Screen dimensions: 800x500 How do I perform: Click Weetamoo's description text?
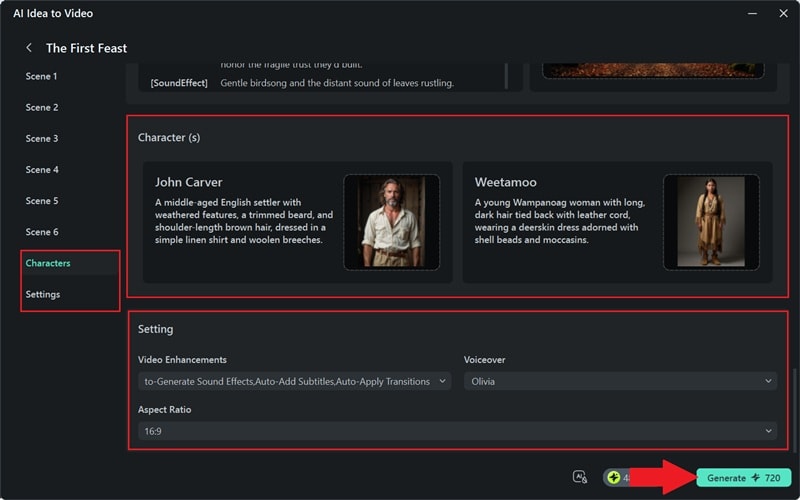[560, 221]
